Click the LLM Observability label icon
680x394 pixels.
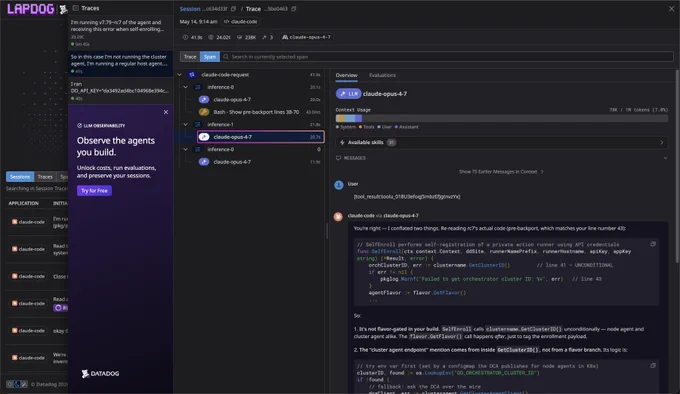pos(79,126)
